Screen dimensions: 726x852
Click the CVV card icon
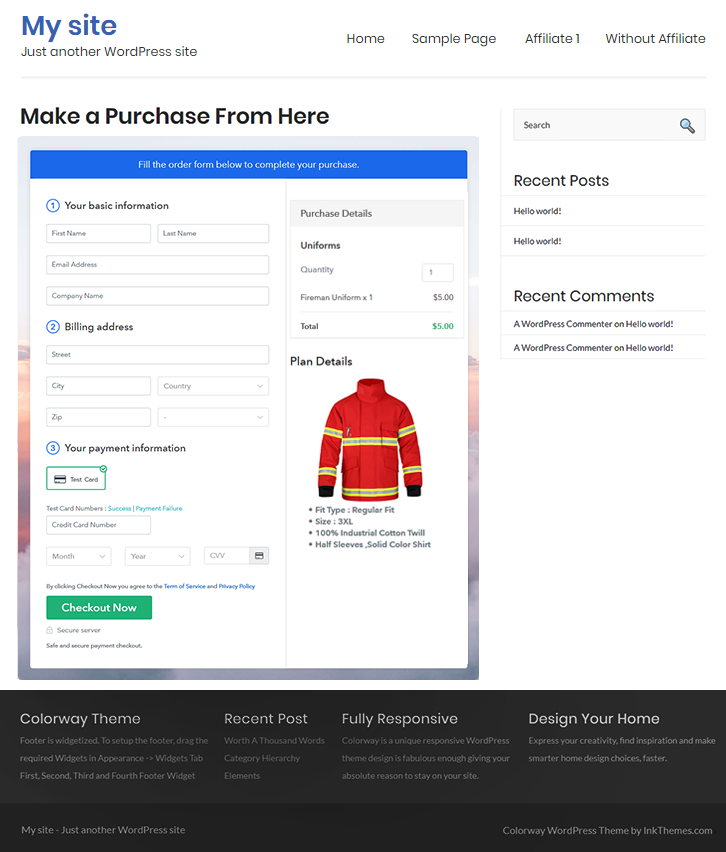coord(259,555)
